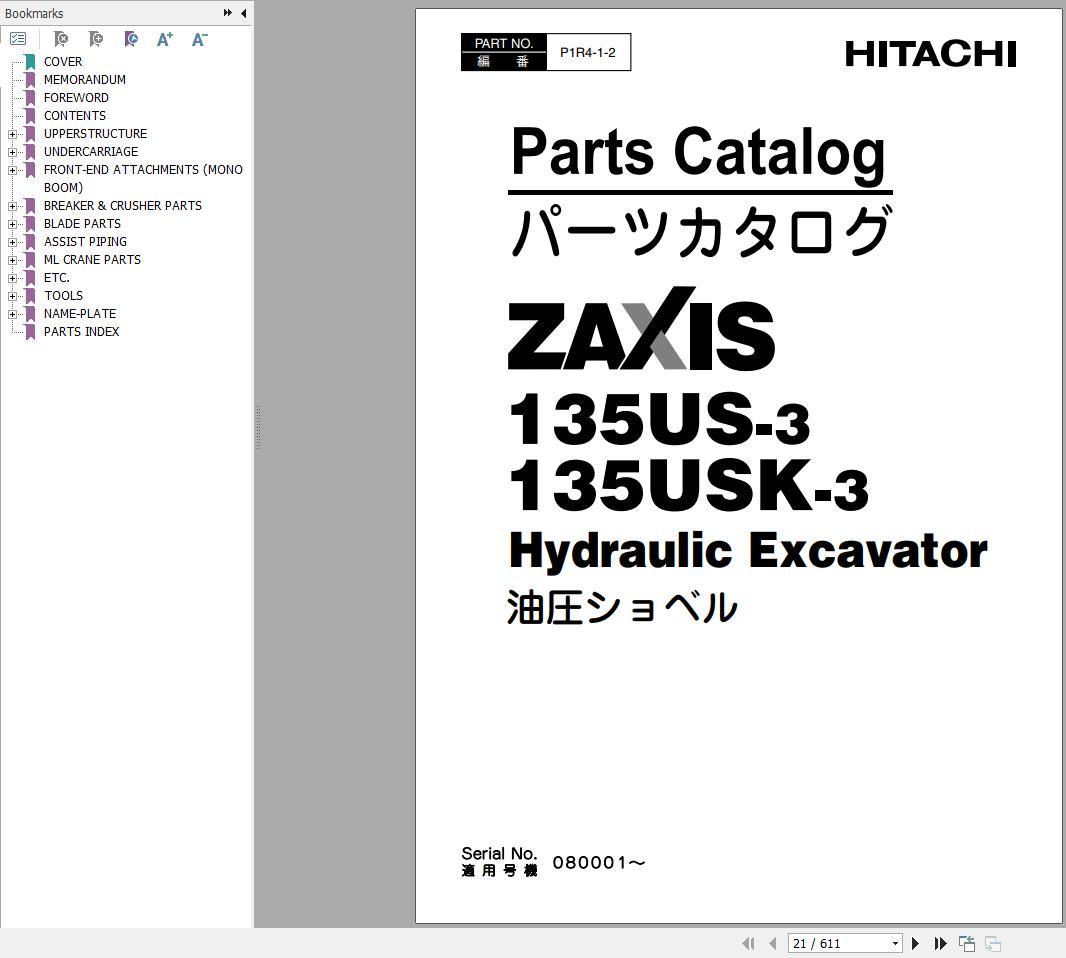This screenshot has height=958, width=1066.
Task: Click the purple MEMORANDUM bookmark icon
Action: 30,80
